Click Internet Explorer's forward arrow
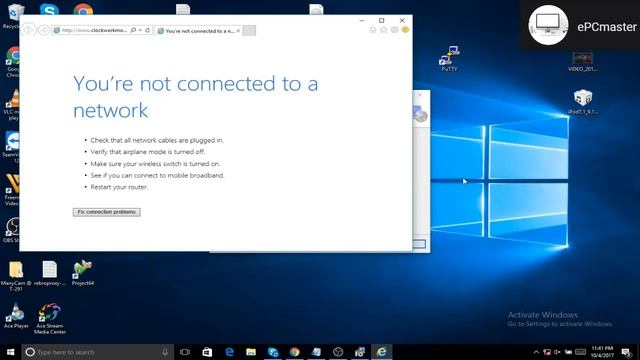 pyautogui.click(x=44, y=30)
